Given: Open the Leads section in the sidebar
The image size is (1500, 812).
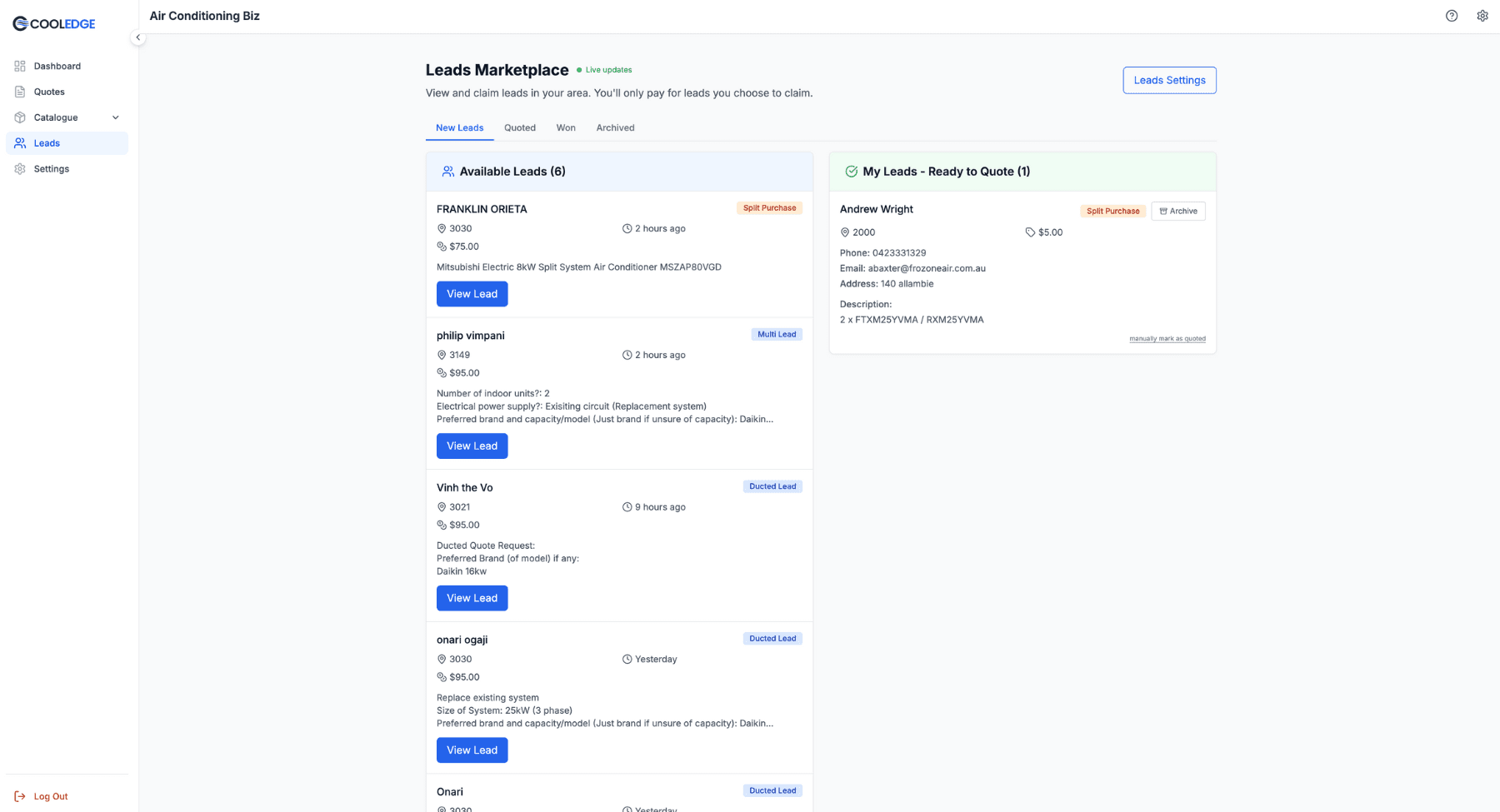Looking at the screenshot, I should click(x=47, y=142).
